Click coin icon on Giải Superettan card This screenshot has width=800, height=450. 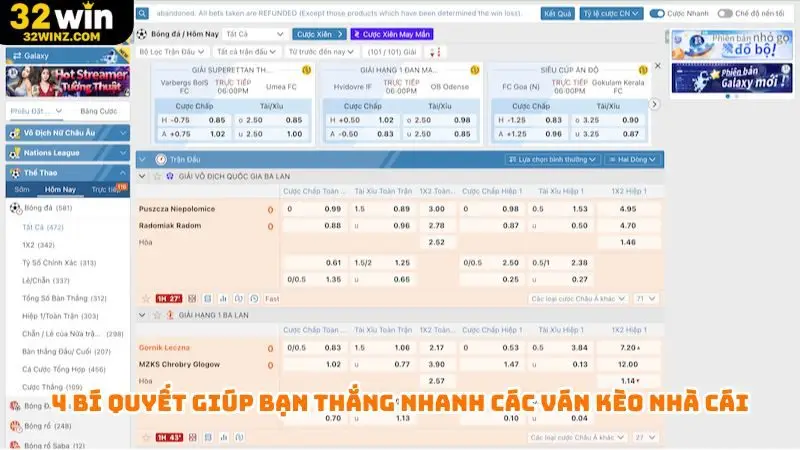pos(306,70)
